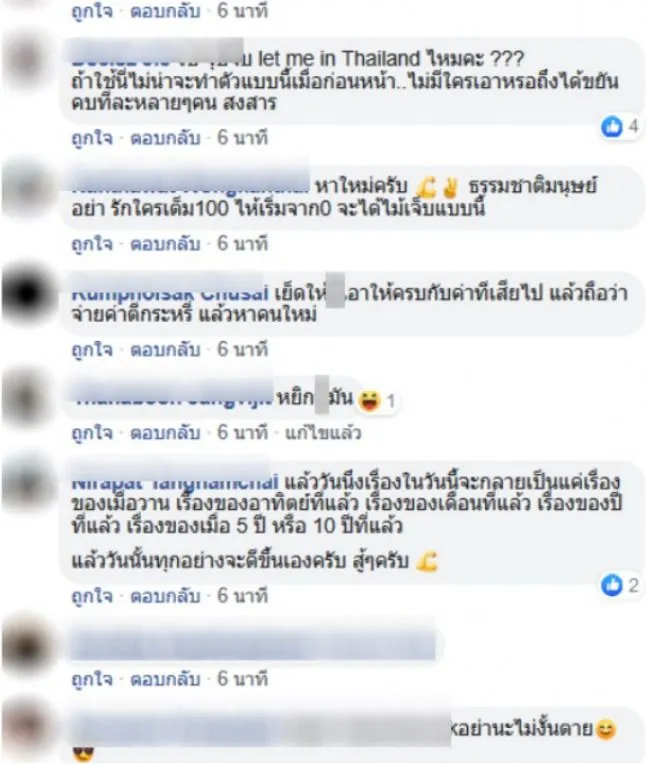Click ถูกใจ under the 'จ่ายค่าตีกระหรี่' comment
This screenshot has height=765, width=646.
tap(92, 349)
